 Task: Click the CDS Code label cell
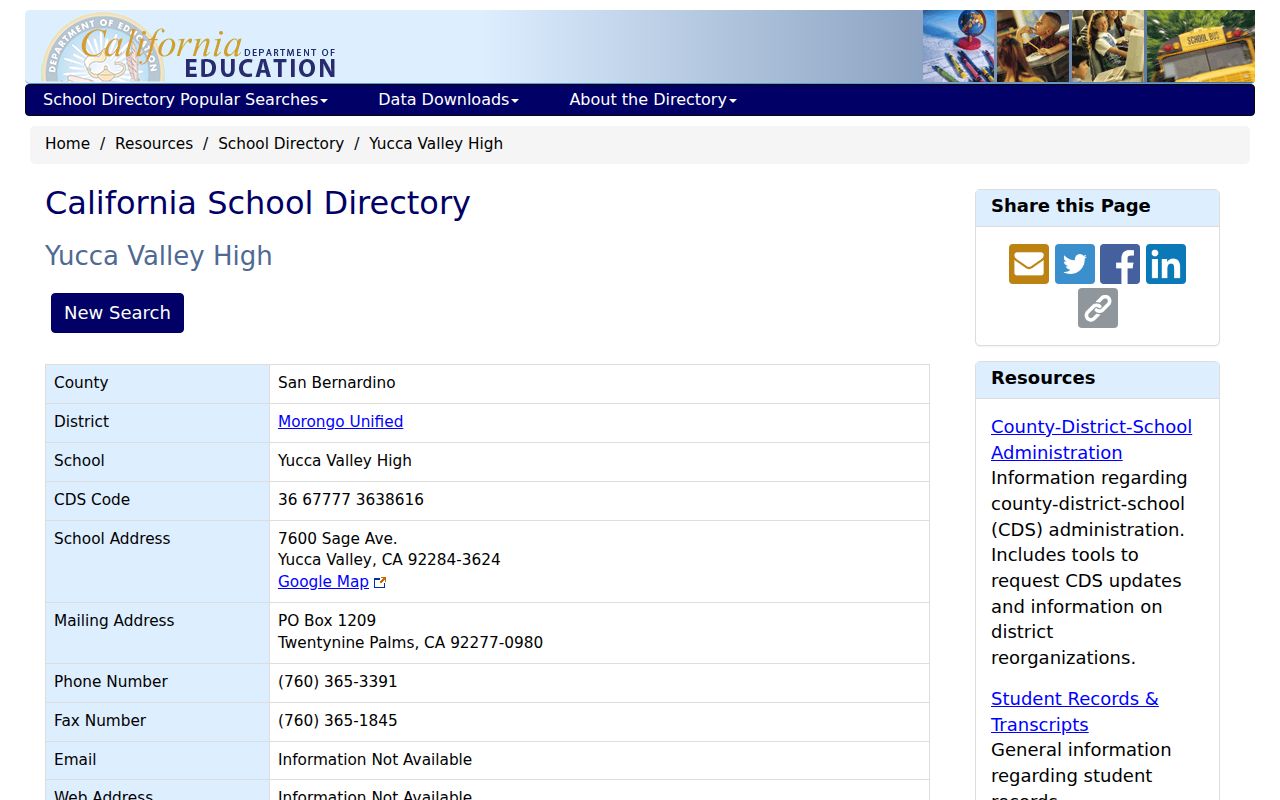coord(157,500)
